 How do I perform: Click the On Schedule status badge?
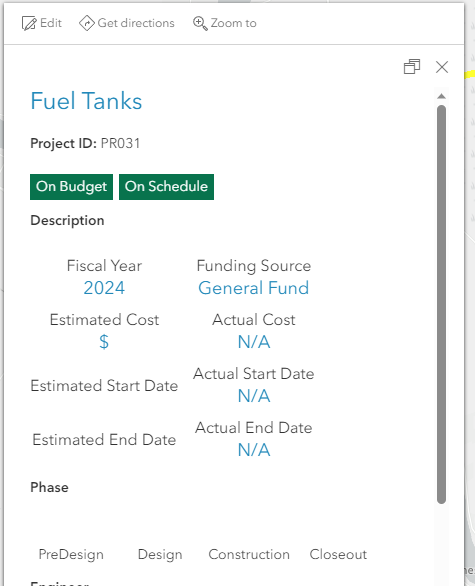point(166,186)
